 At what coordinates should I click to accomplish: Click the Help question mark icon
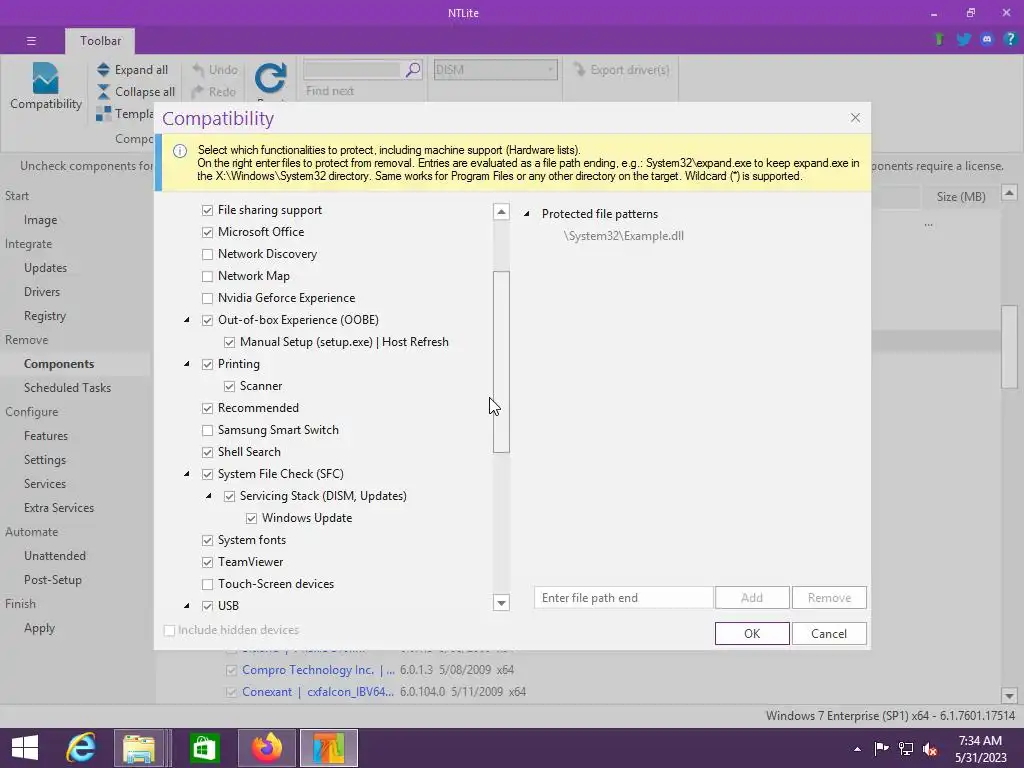pos(1010,39)
